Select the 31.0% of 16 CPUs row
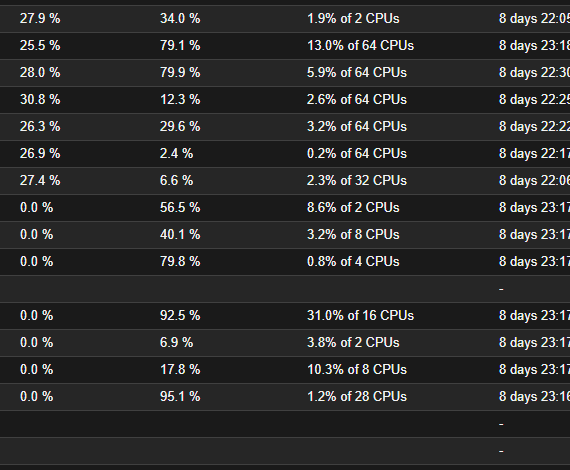Screen dimensions: 570x470 (x=285, y=316)
